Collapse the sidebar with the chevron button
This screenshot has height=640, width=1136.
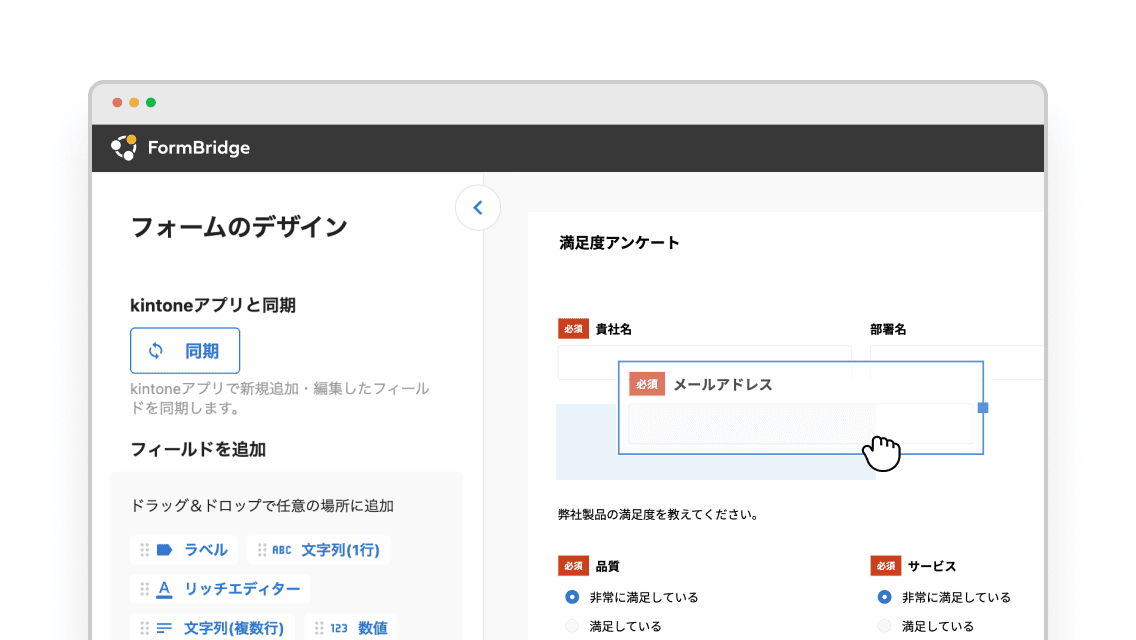tap(477, 208)
